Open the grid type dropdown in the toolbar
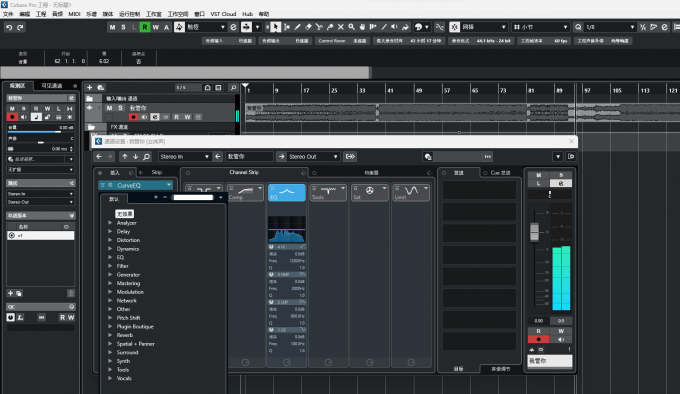Viewport: 680px width, 394px height. click(540, 27)
